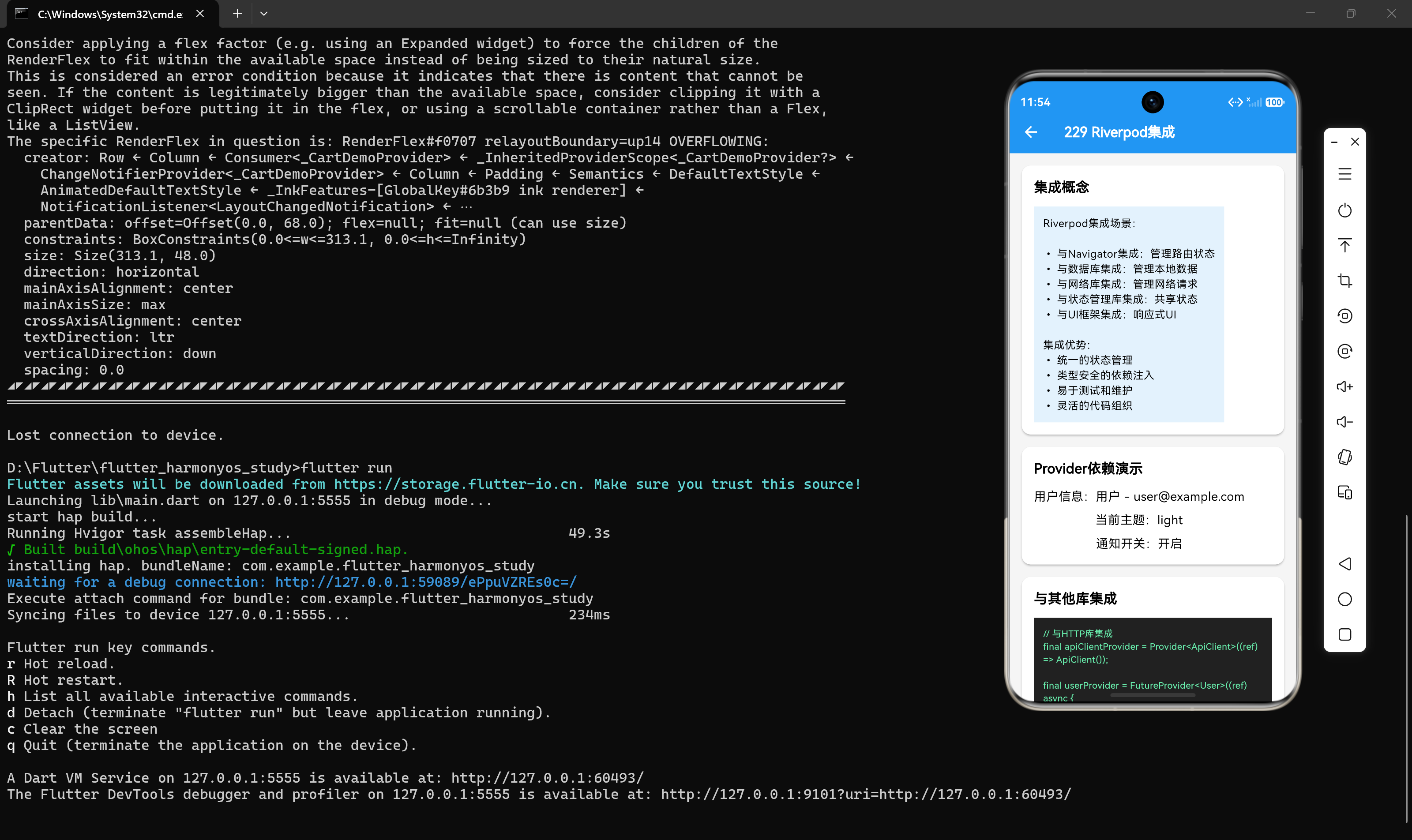Open the multi-device icon in emulator sidebar
The image size is (1412, 840).
[1344, 492]
